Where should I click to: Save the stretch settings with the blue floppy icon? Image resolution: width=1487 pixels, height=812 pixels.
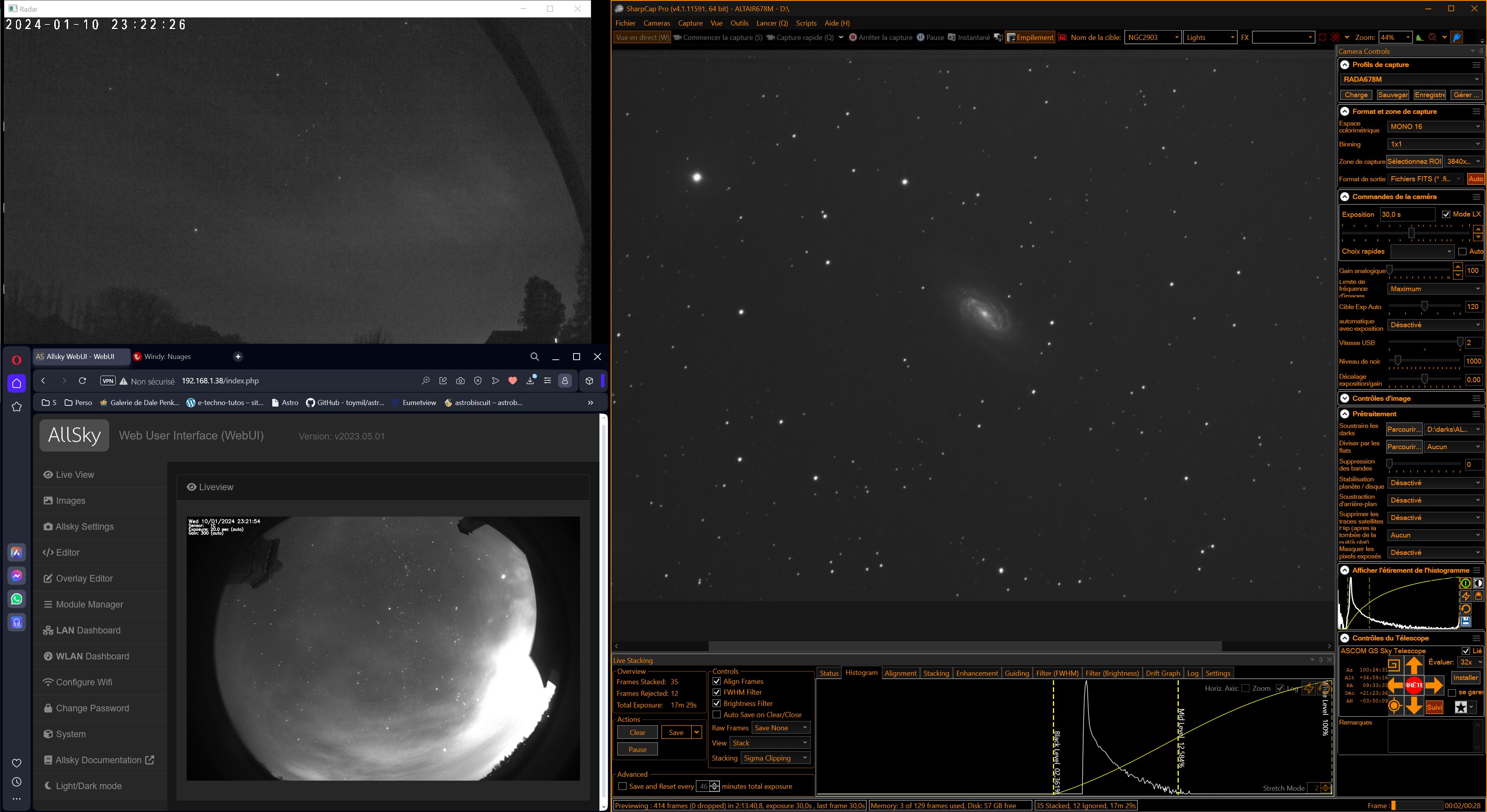[x=1466, y=621]
